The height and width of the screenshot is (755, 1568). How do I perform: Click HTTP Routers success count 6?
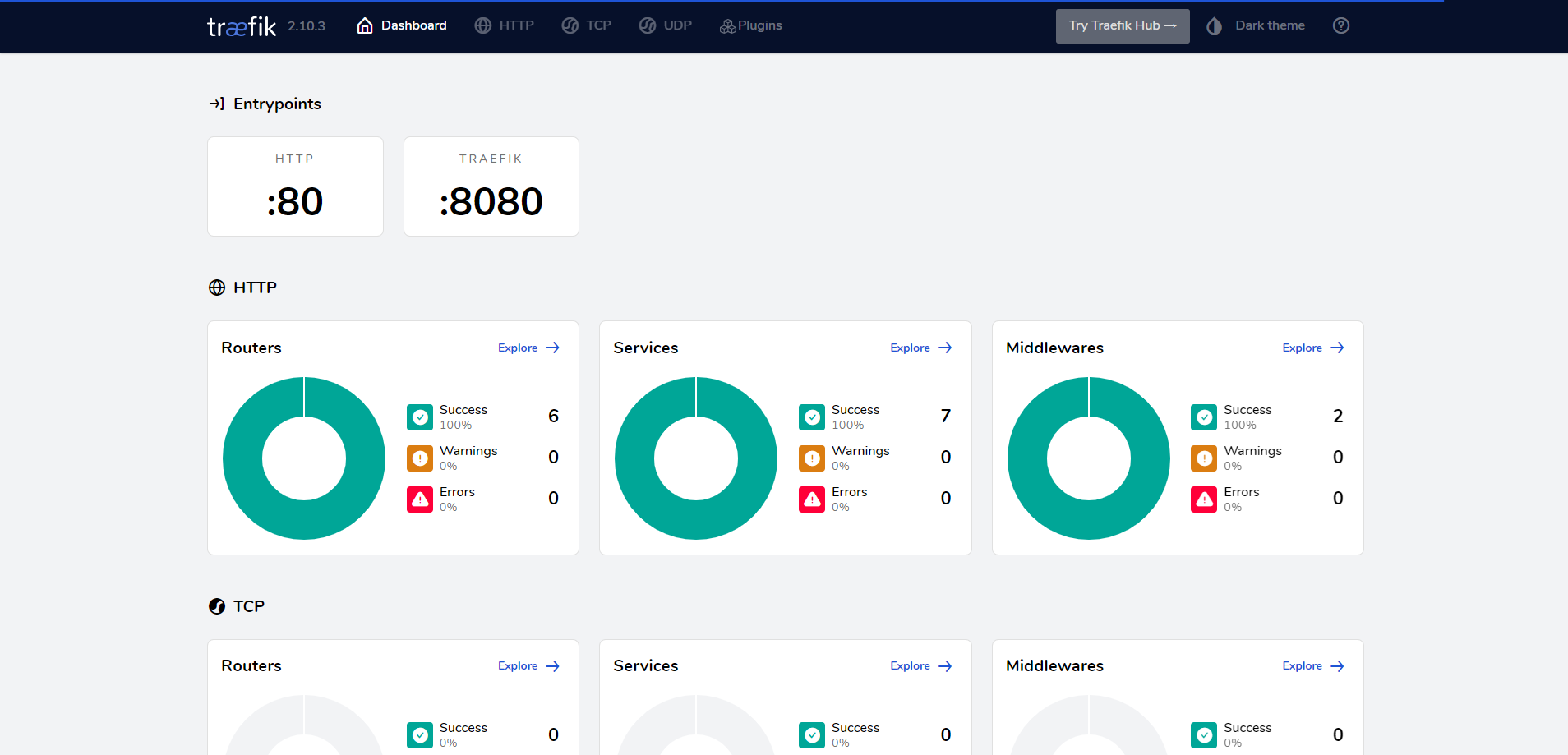tap(554, 417)
